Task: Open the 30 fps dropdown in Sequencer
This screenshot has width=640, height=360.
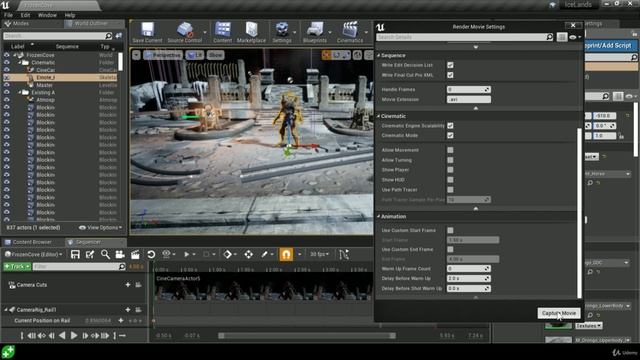Action: pos(319,254)
